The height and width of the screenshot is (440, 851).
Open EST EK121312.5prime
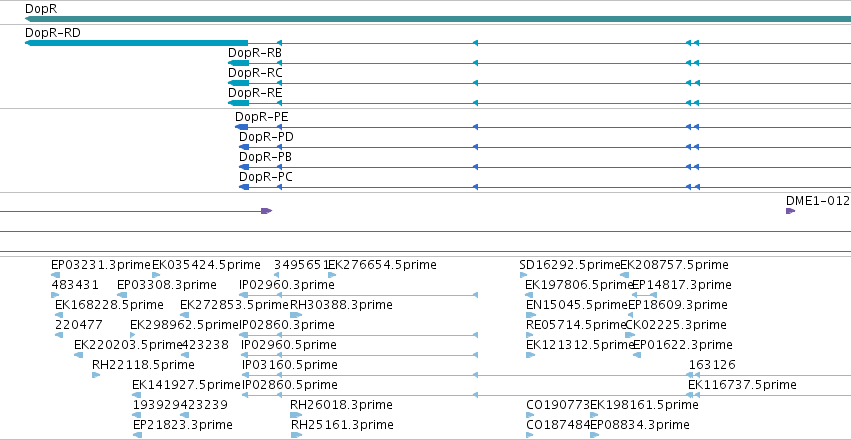tap(580, 345)
